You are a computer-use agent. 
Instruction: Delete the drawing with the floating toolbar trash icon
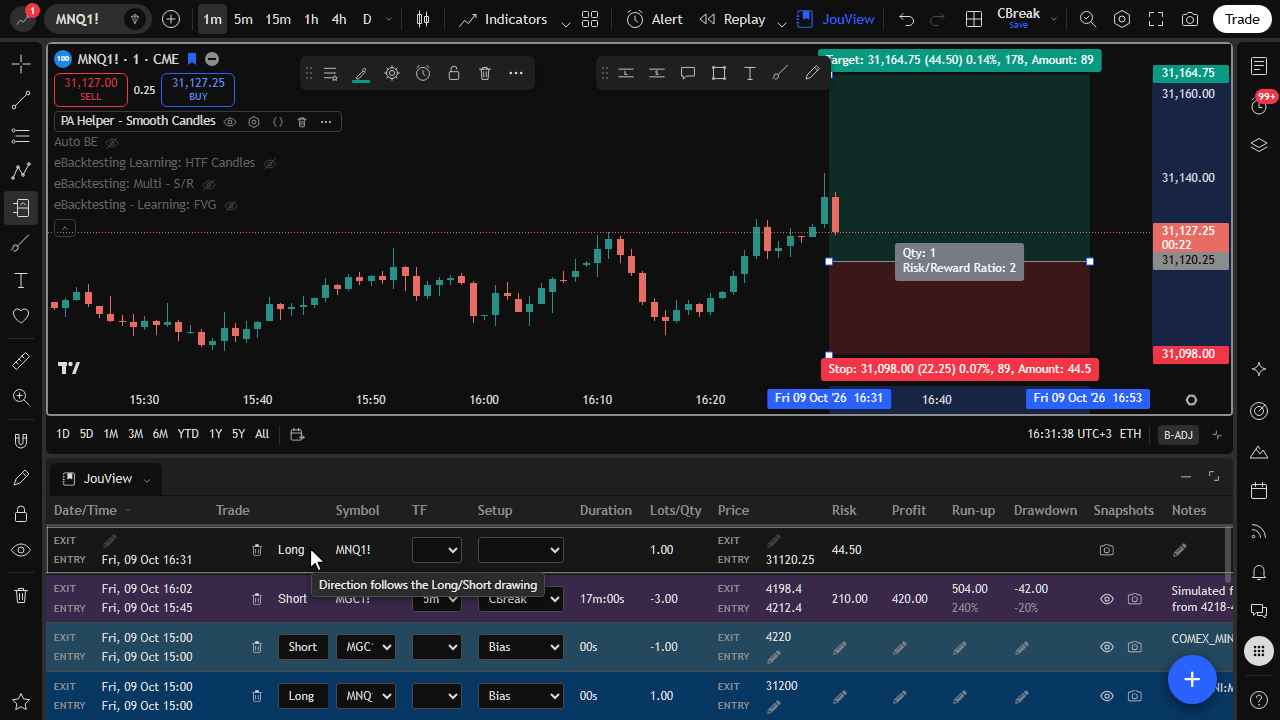point(485,73)
